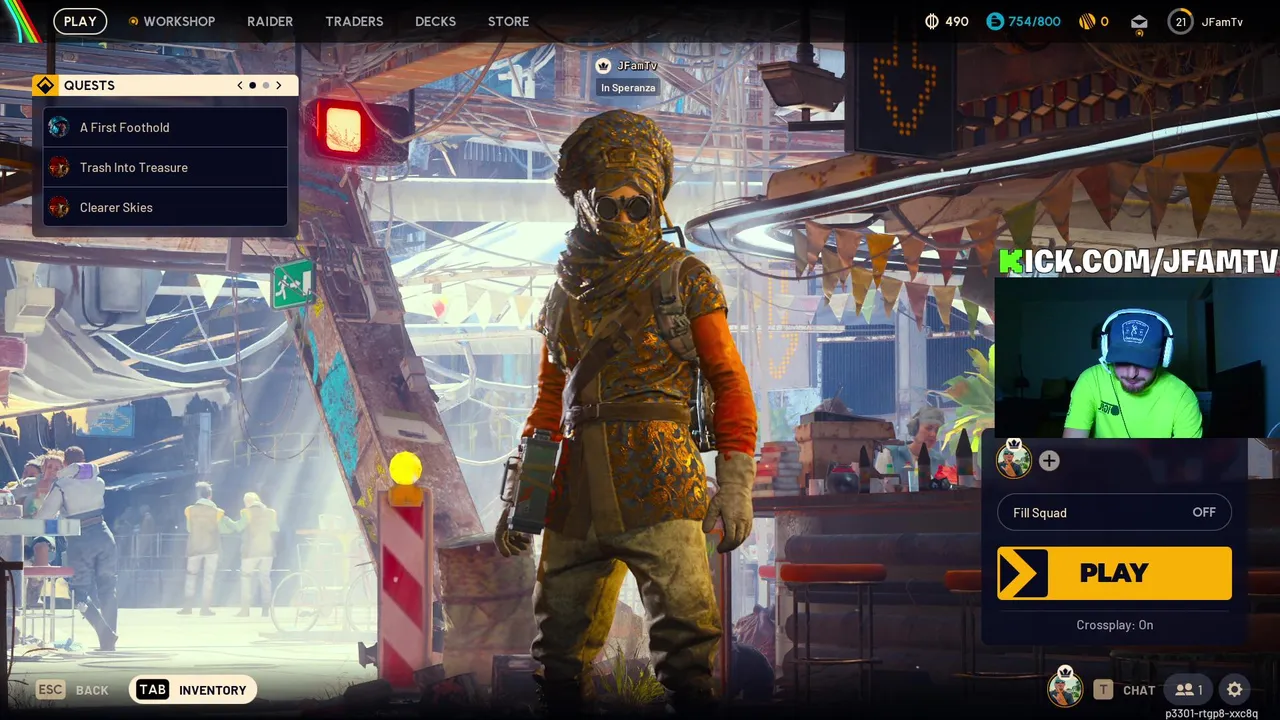
Task: Open the Clearer Skies quest
Action: tap(166, 207)
